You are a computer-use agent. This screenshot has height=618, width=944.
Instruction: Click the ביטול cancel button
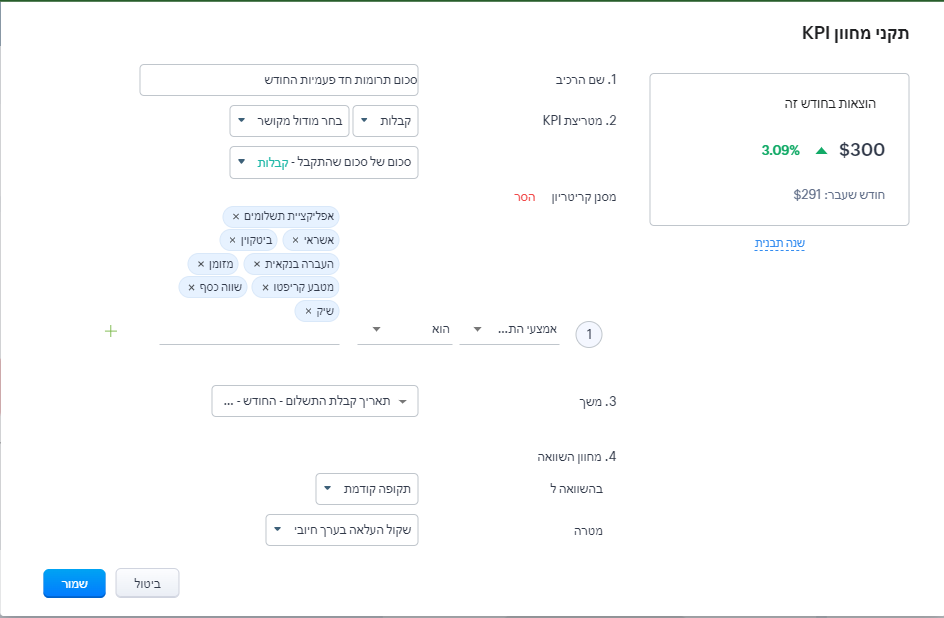coord(147,583)
